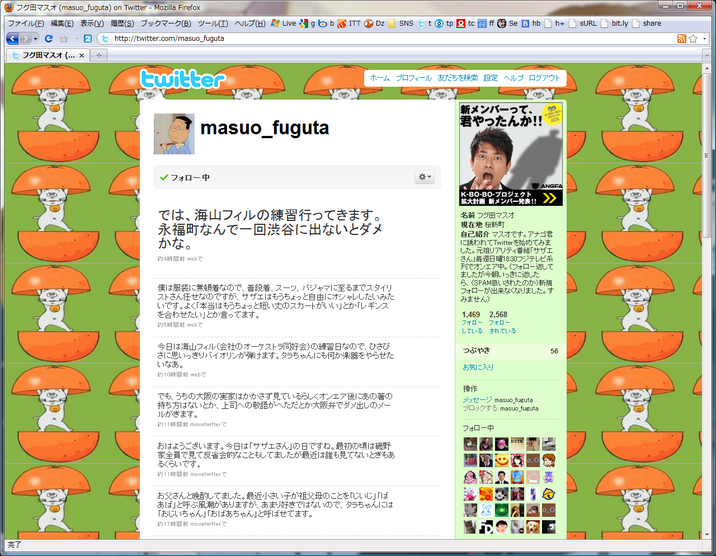Go back with the browser Back arrow
Image resolution: width=716 pixels, height=556 pixels.
[x=13, y=39]
